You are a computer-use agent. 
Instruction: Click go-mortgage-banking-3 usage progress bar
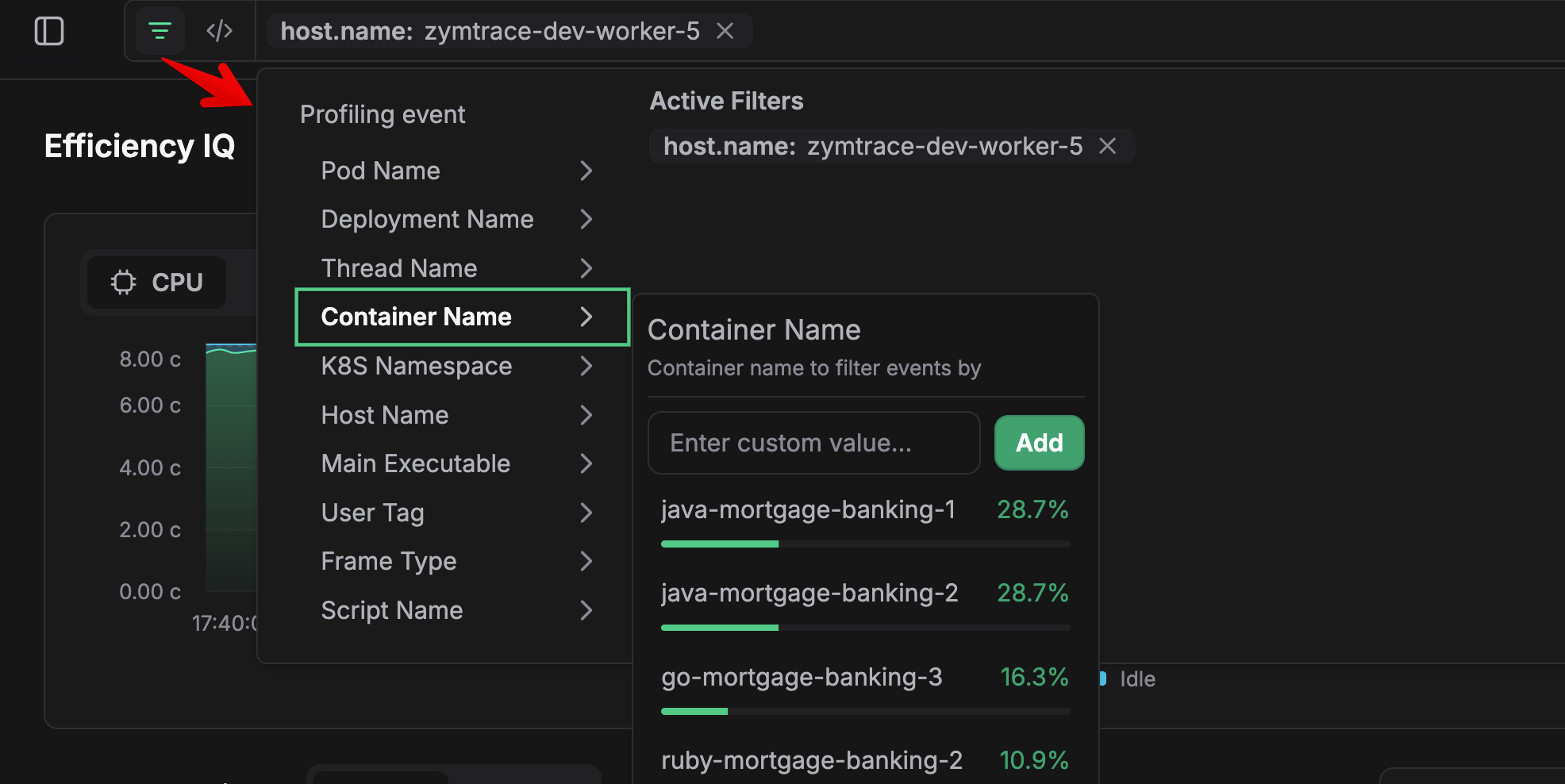[865, 711]
